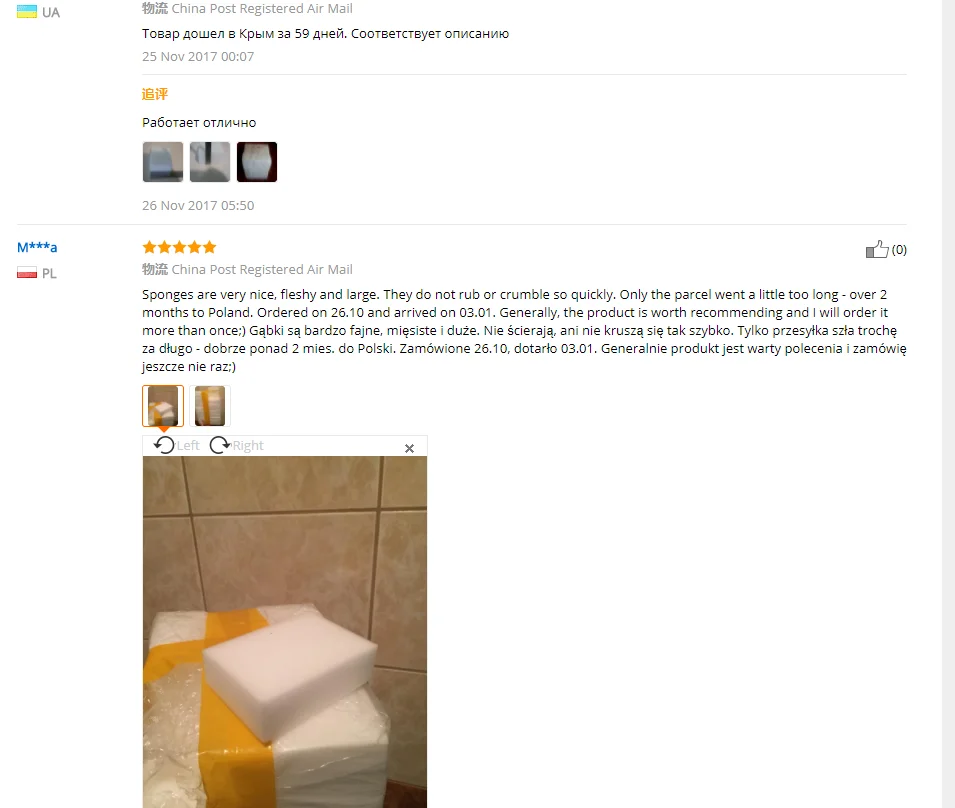Click the thumbs-up helpful icon on M***a's review
This screenshot has width=955, height=808.
point(877,250)
